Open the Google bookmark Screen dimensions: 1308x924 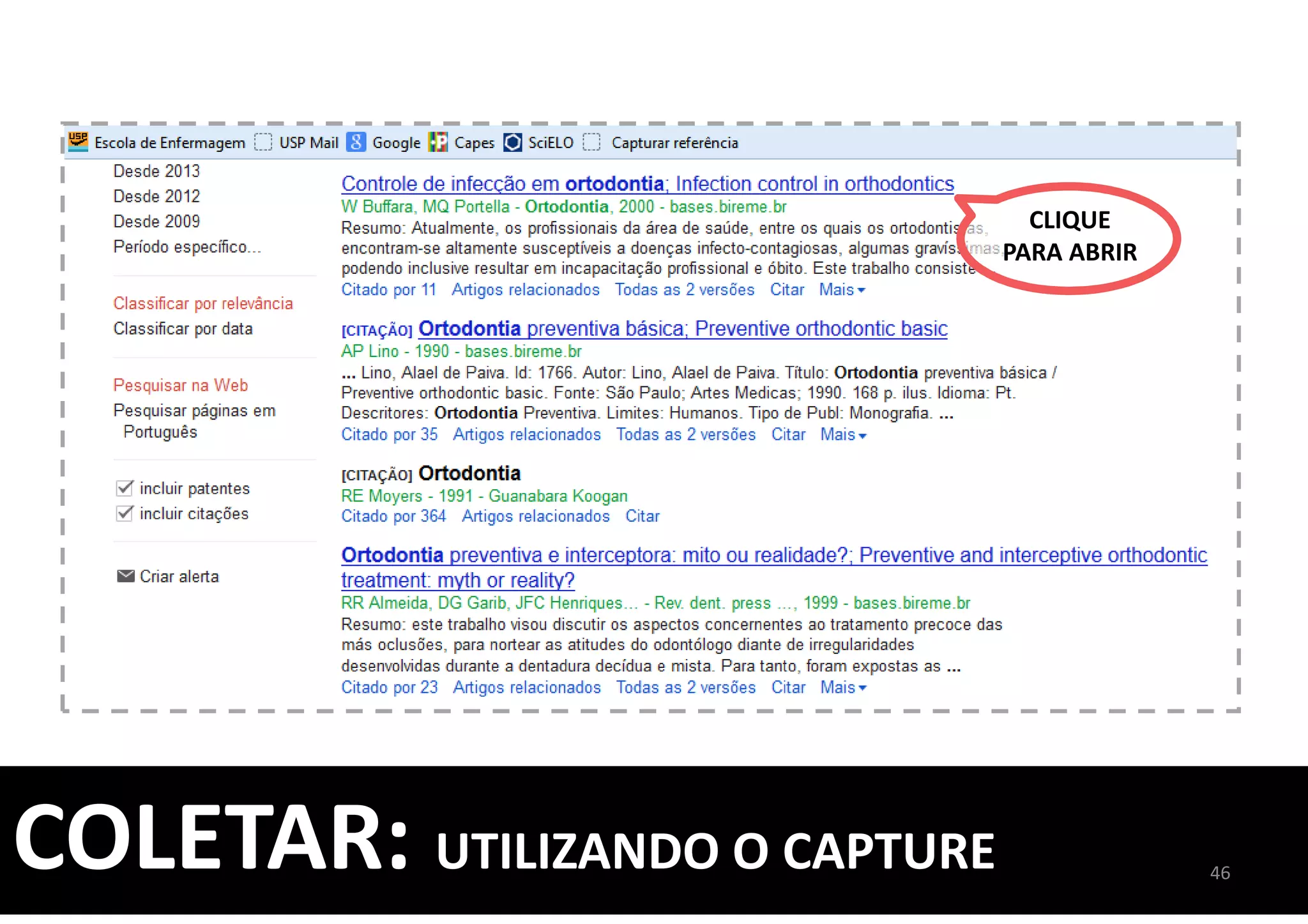point(396,143)
